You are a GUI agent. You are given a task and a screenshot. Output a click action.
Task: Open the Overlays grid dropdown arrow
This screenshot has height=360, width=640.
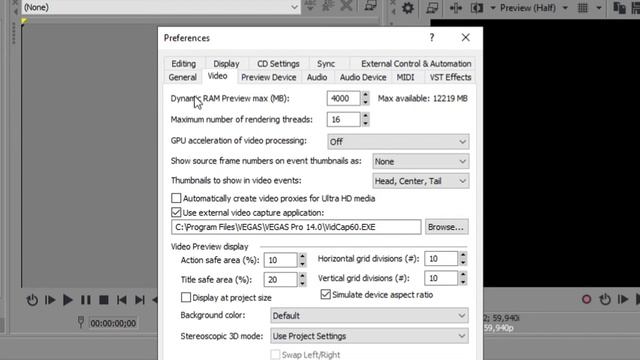click(599, 8)
